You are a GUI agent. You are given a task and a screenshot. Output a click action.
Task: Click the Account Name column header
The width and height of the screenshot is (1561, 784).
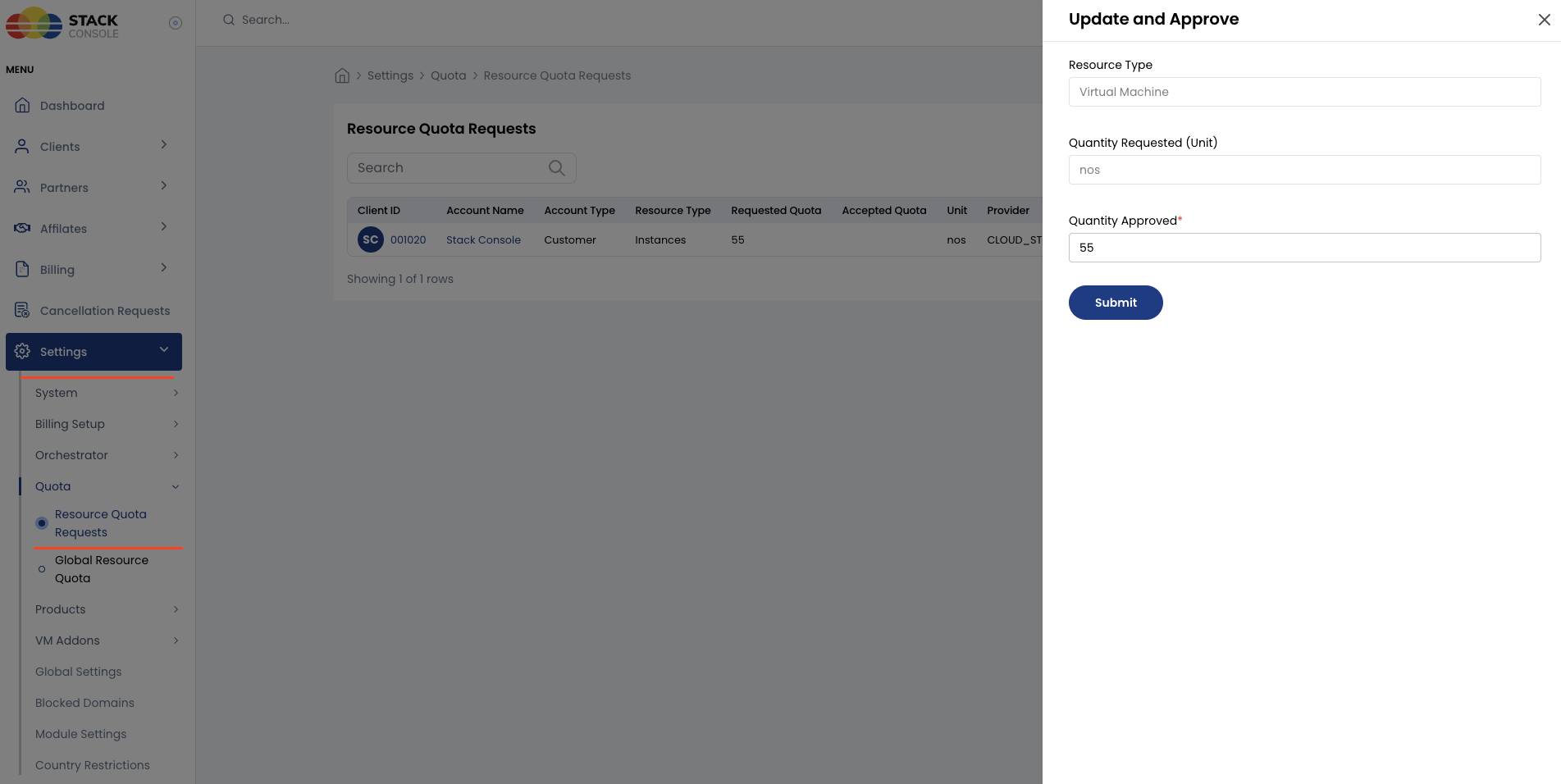(x=485, y=211)
